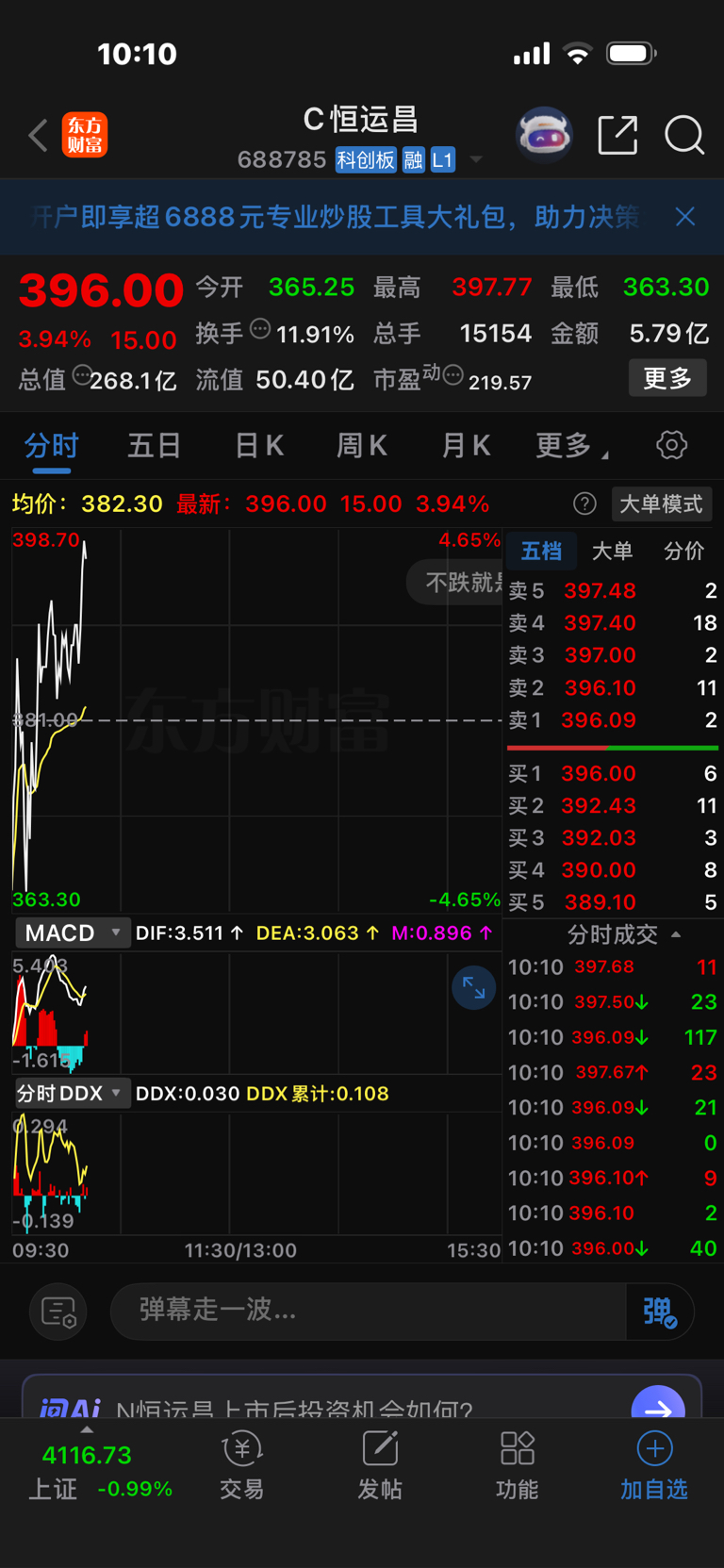Tap the buy-sell ratio bar

pos(613,748)
